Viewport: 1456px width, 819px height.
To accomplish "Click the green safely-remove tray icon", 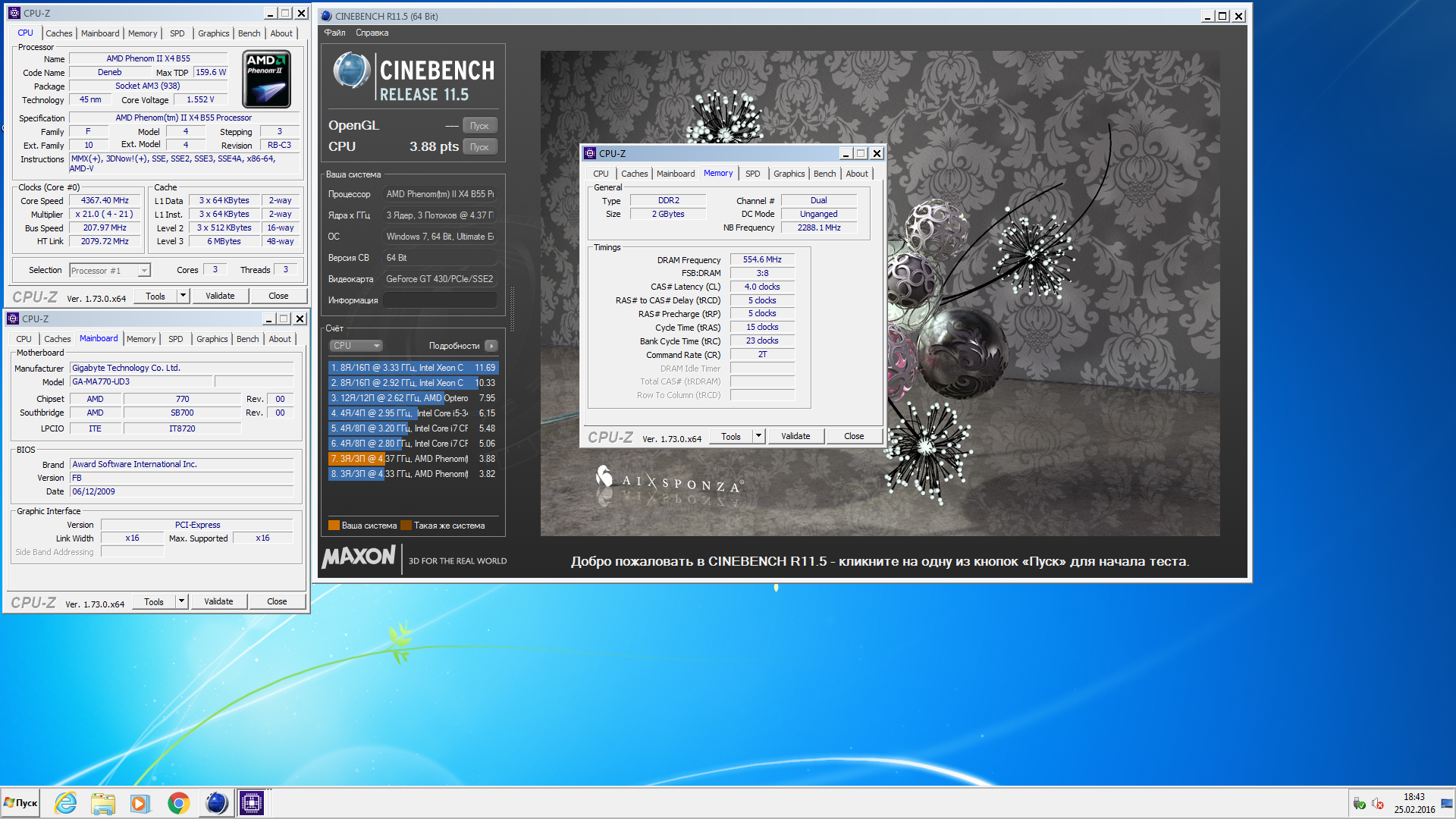I will (x=1359, y=803).
